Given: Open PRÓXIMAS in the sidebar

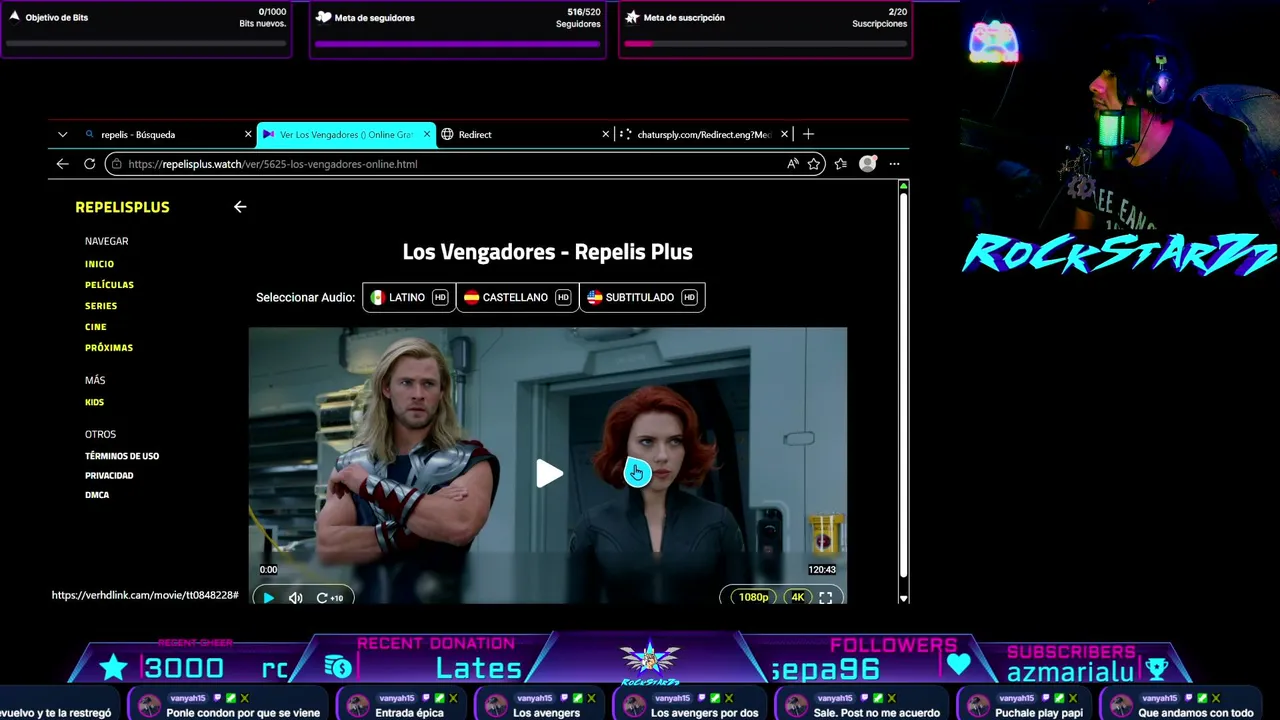Looking at the screenshot, I should 109,348.
